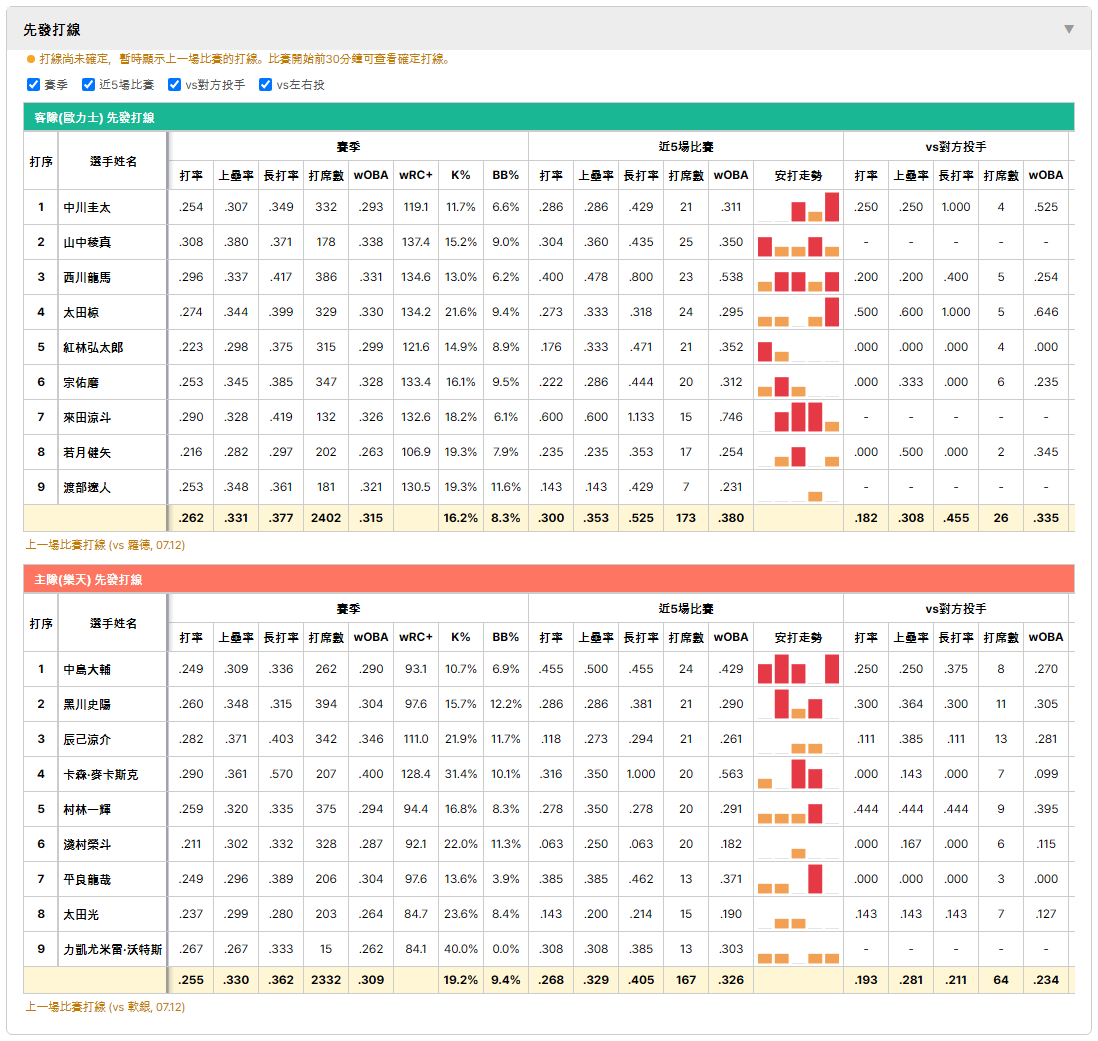Open the 上一場比賽打線 vs 軟銀 link
Viewport: 1098px width, 1041px height.
point(106,1007)
